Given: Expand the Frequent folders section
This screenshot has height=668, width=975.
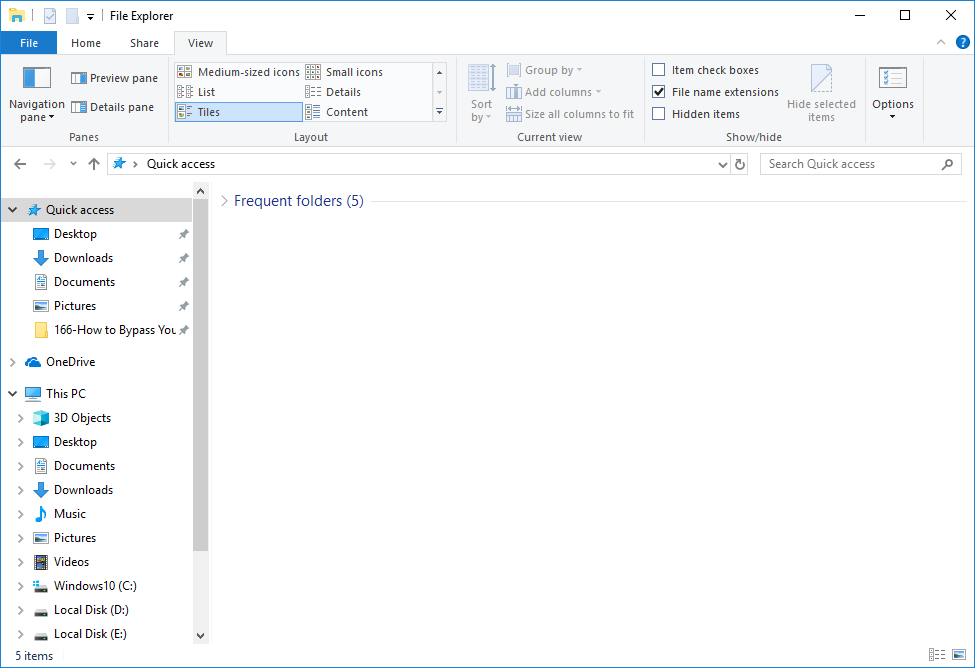Looking at the screenshot, I should tap(224, 201).
